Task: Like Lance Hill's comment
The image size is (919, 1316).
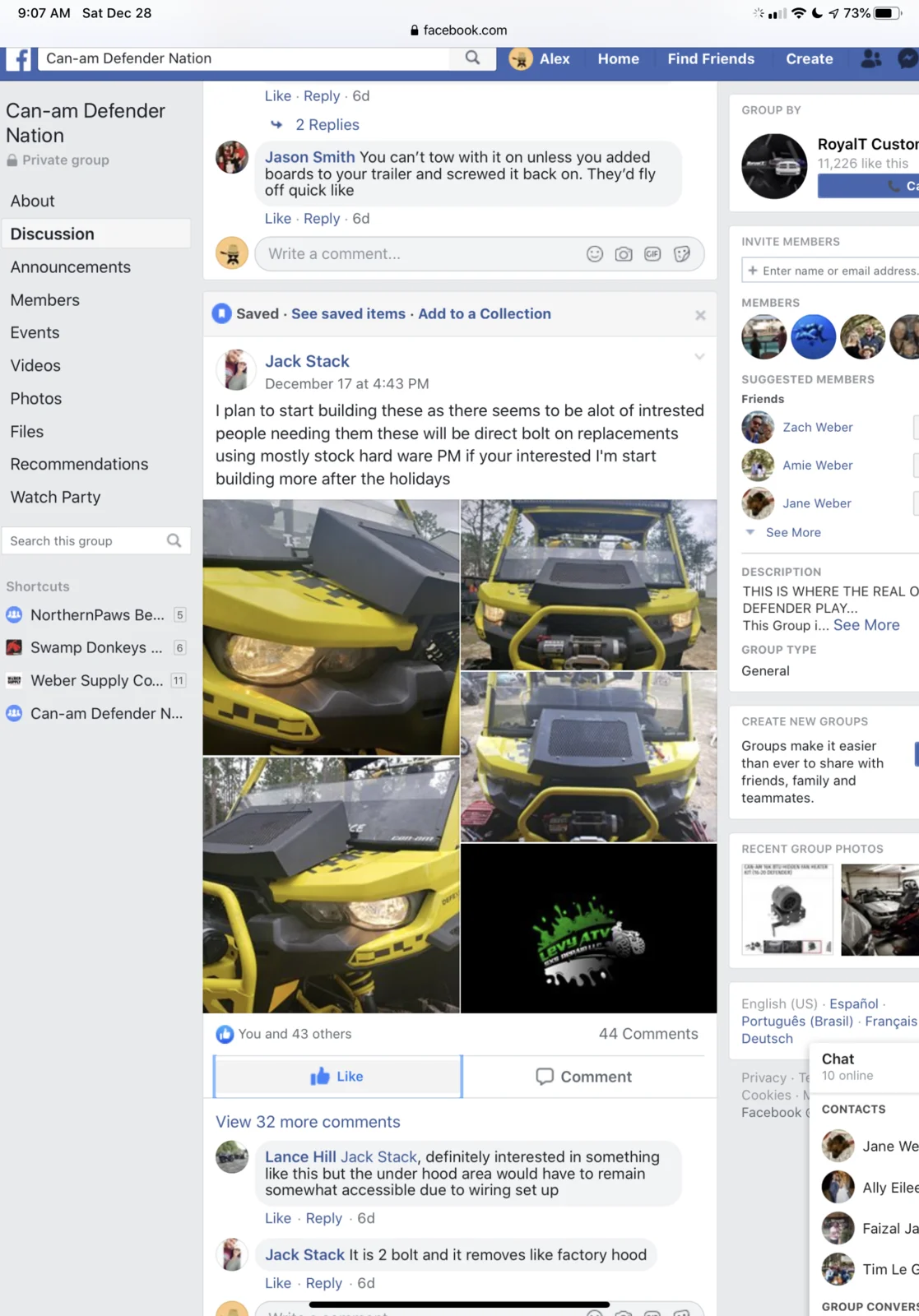Action: (x=278, y=1219)
